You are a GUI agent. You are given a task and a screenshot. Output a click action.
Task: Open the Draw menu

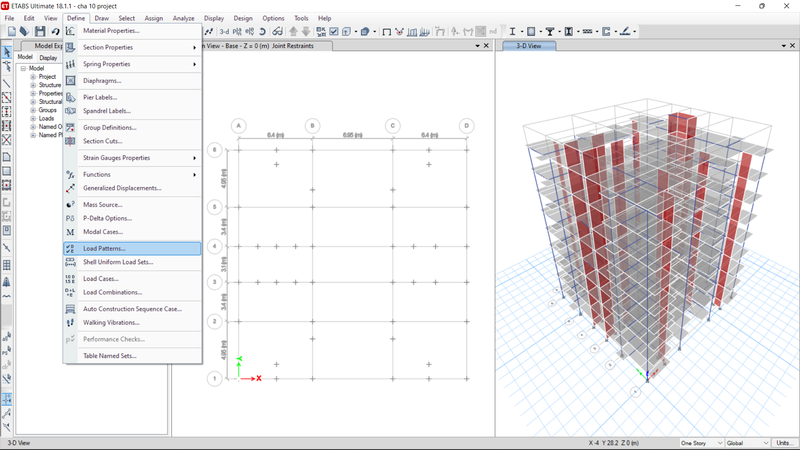(102, 18)
